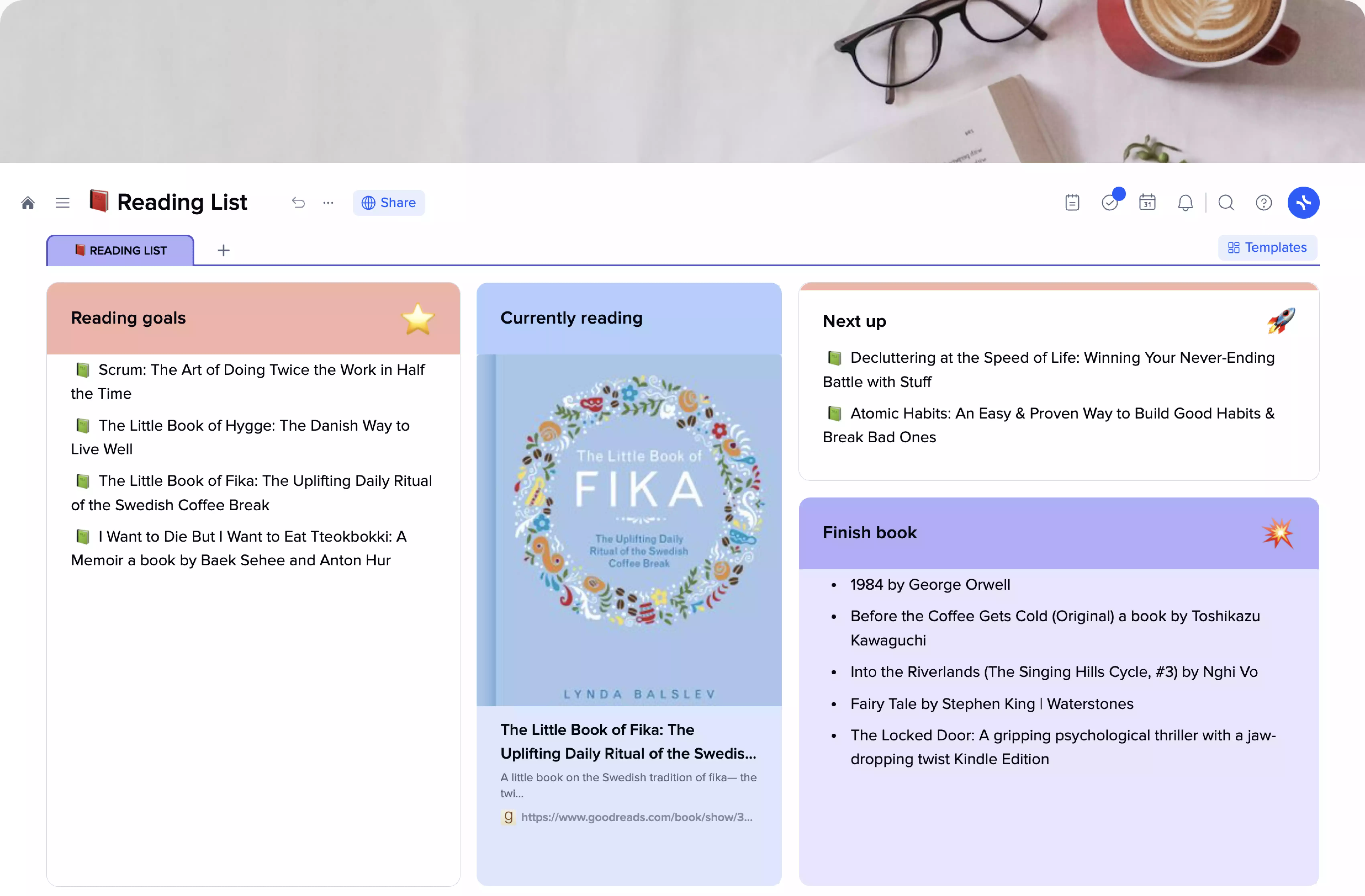Open the goodreads.com book link

(637, 817)
